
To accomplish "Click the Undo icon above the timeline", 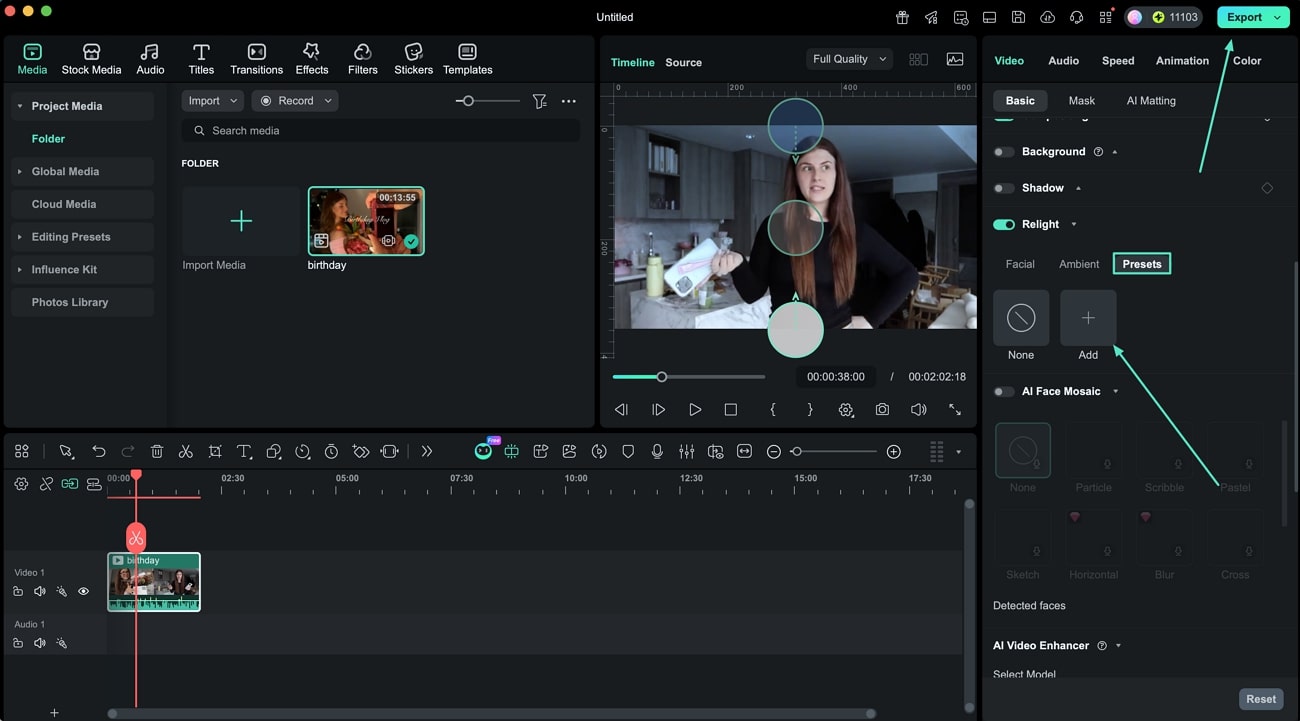I will 99,451.
